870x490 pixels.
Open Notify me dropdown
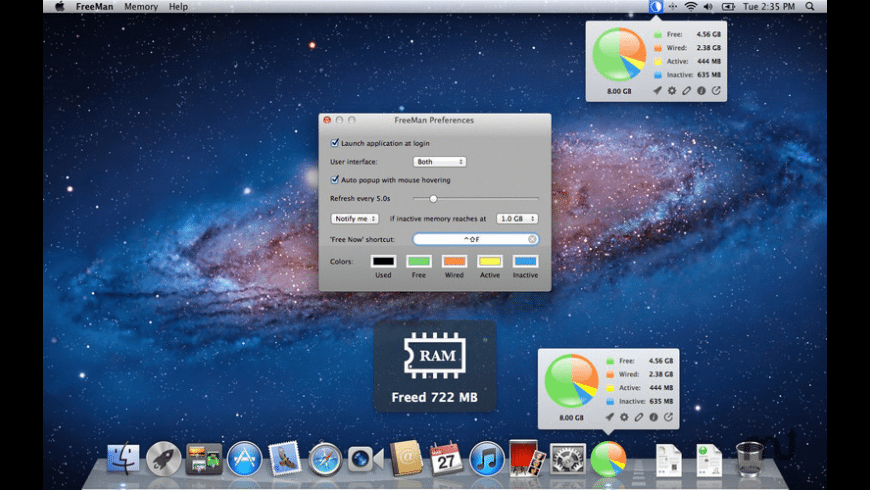(355, 219)
